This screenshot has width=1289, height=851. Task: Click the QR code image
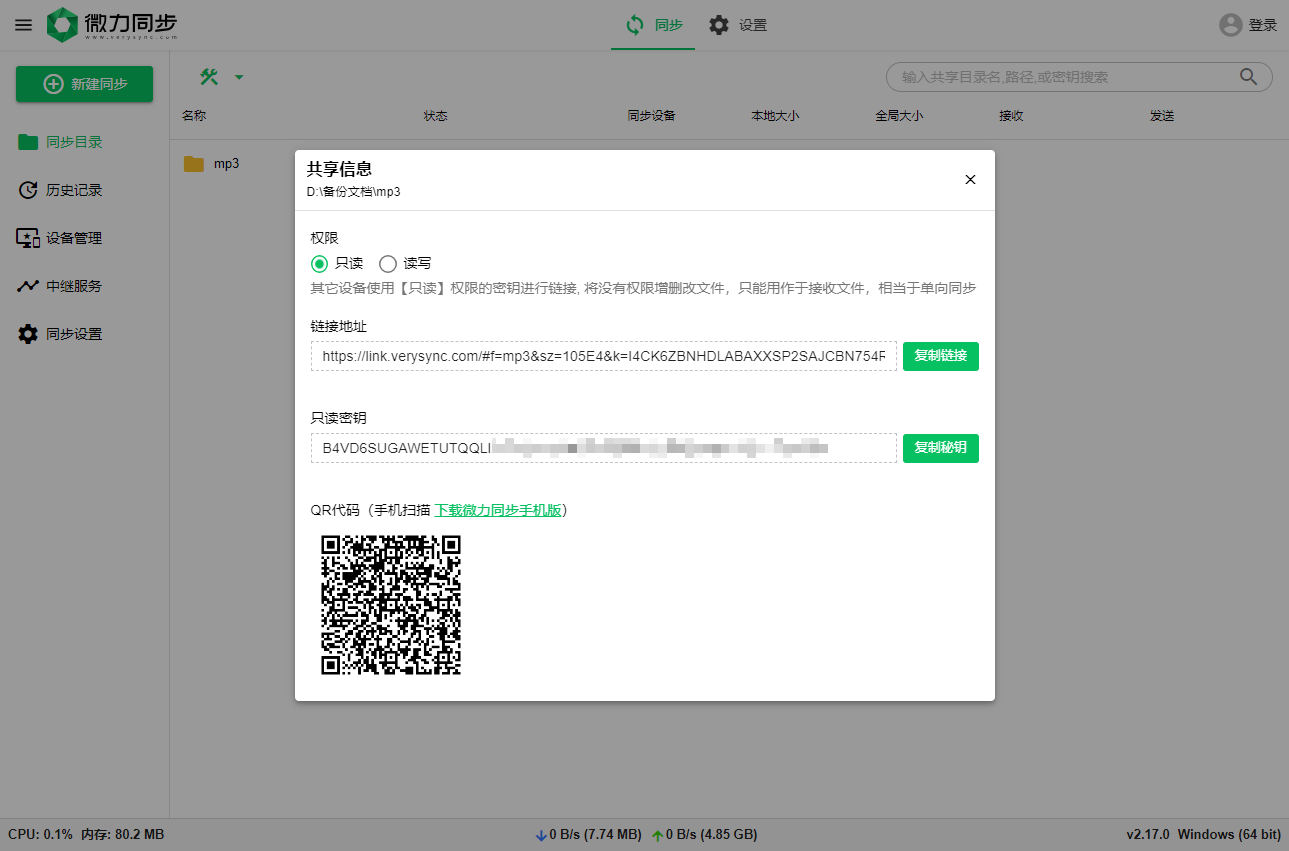coord(390,605)
